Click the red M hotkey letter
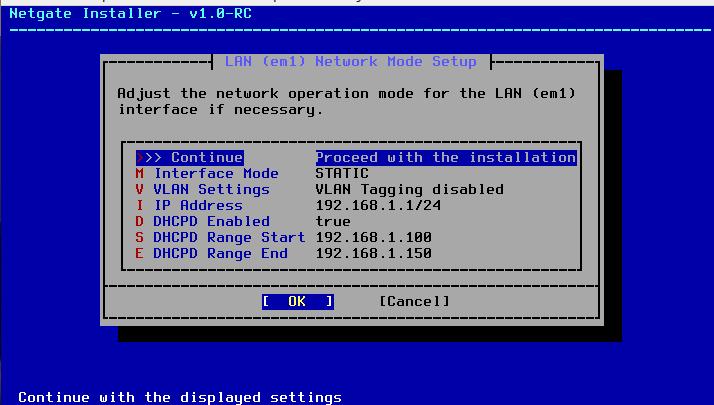 141,173
